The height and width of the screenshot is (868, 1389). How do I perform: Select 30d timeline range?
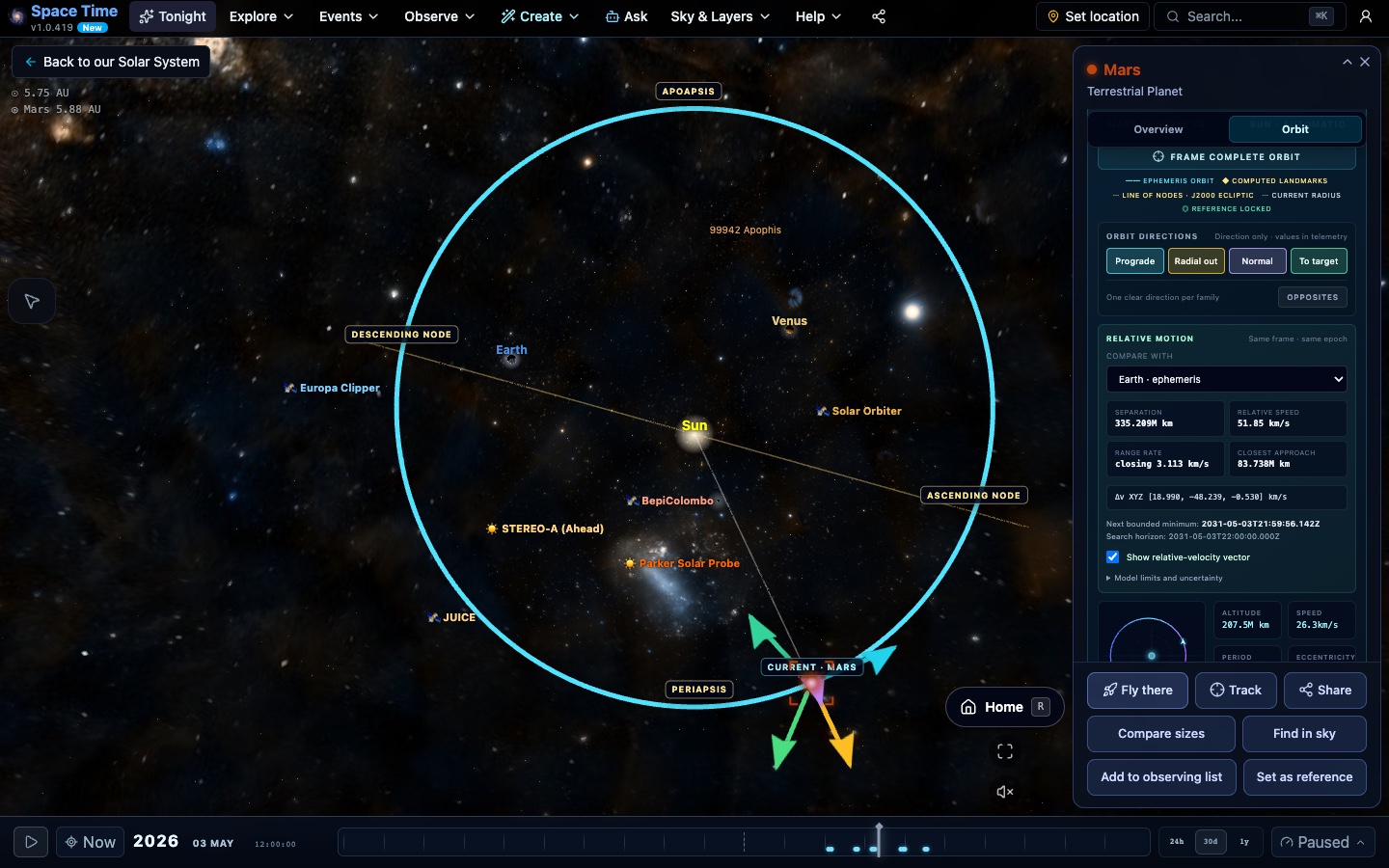(1211, 842)
